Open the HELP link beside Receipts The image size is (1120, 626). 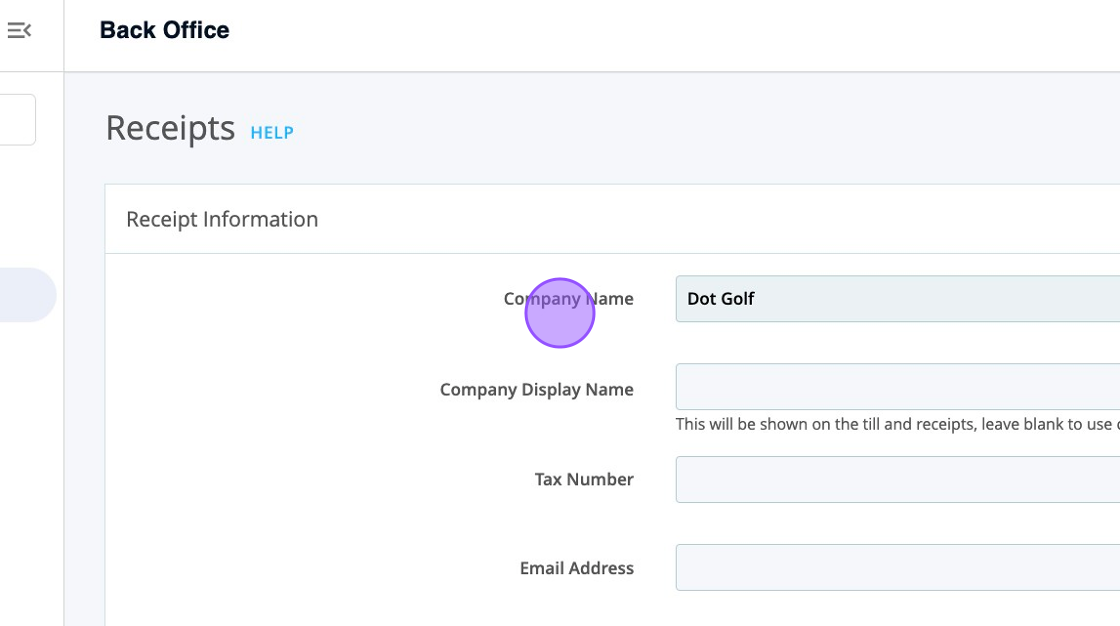point(271,132)
